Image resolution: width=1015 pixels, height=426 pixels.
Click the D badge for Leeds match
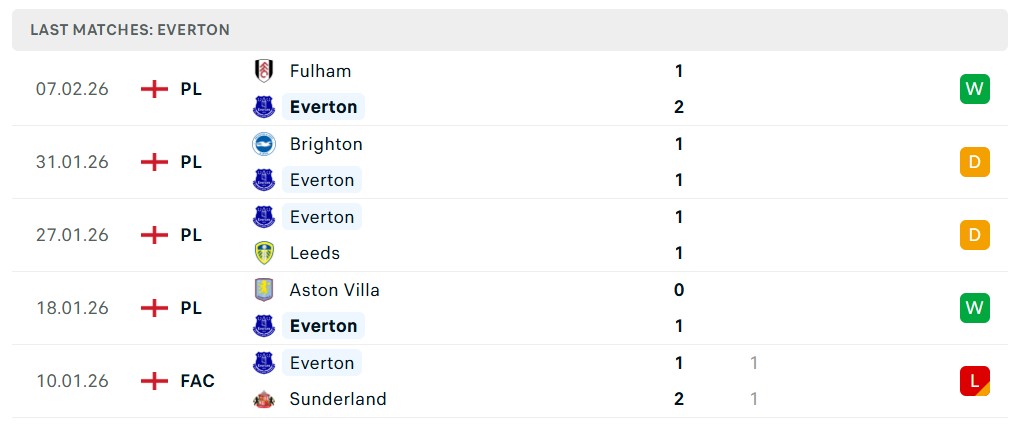[974, 235]
